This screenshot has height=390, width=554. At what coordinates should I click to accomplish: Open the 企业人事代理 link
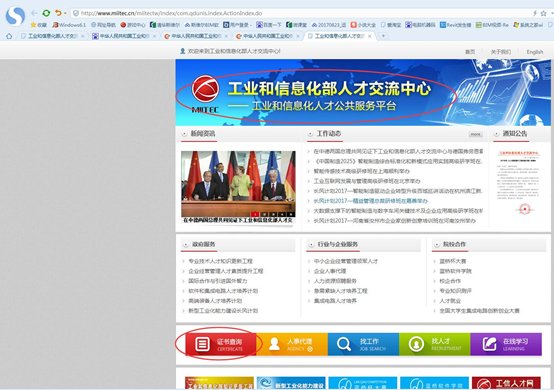click(x=330, y=271)
